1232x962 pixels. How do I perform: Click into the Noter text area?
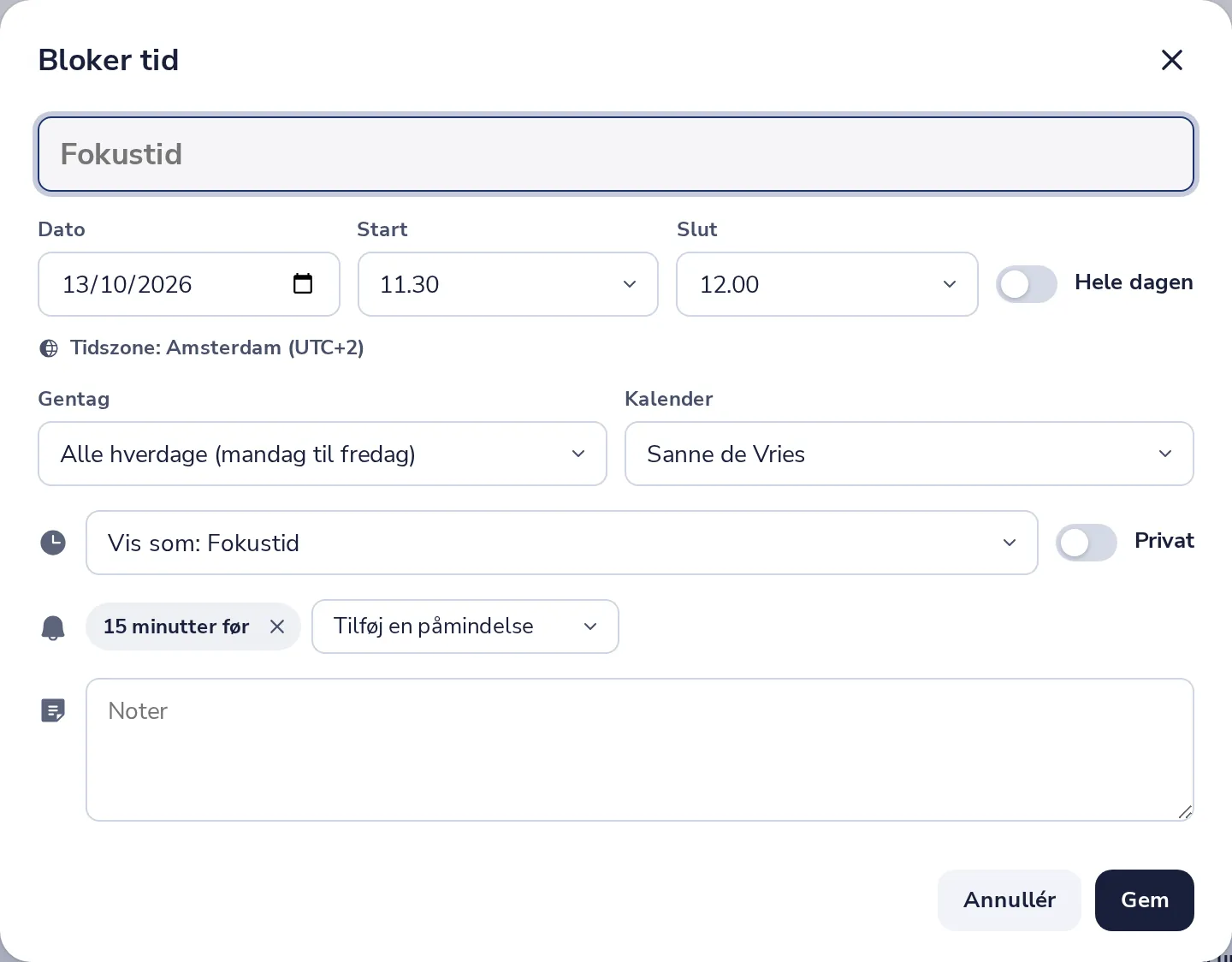[x=640, y=750]
